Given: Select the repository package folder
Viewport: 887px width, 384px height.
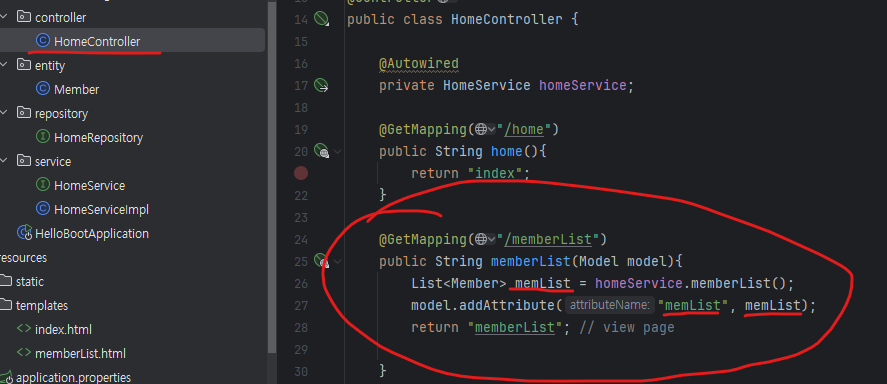Looking at the screenshot, I should click(61, 114).
